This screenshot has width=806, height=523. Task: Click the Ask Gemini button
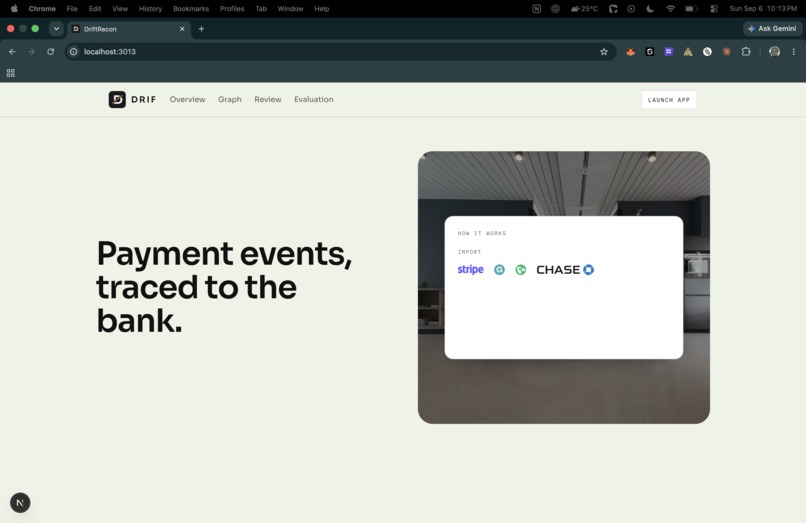pyautogui.click(x=772, y=29)
